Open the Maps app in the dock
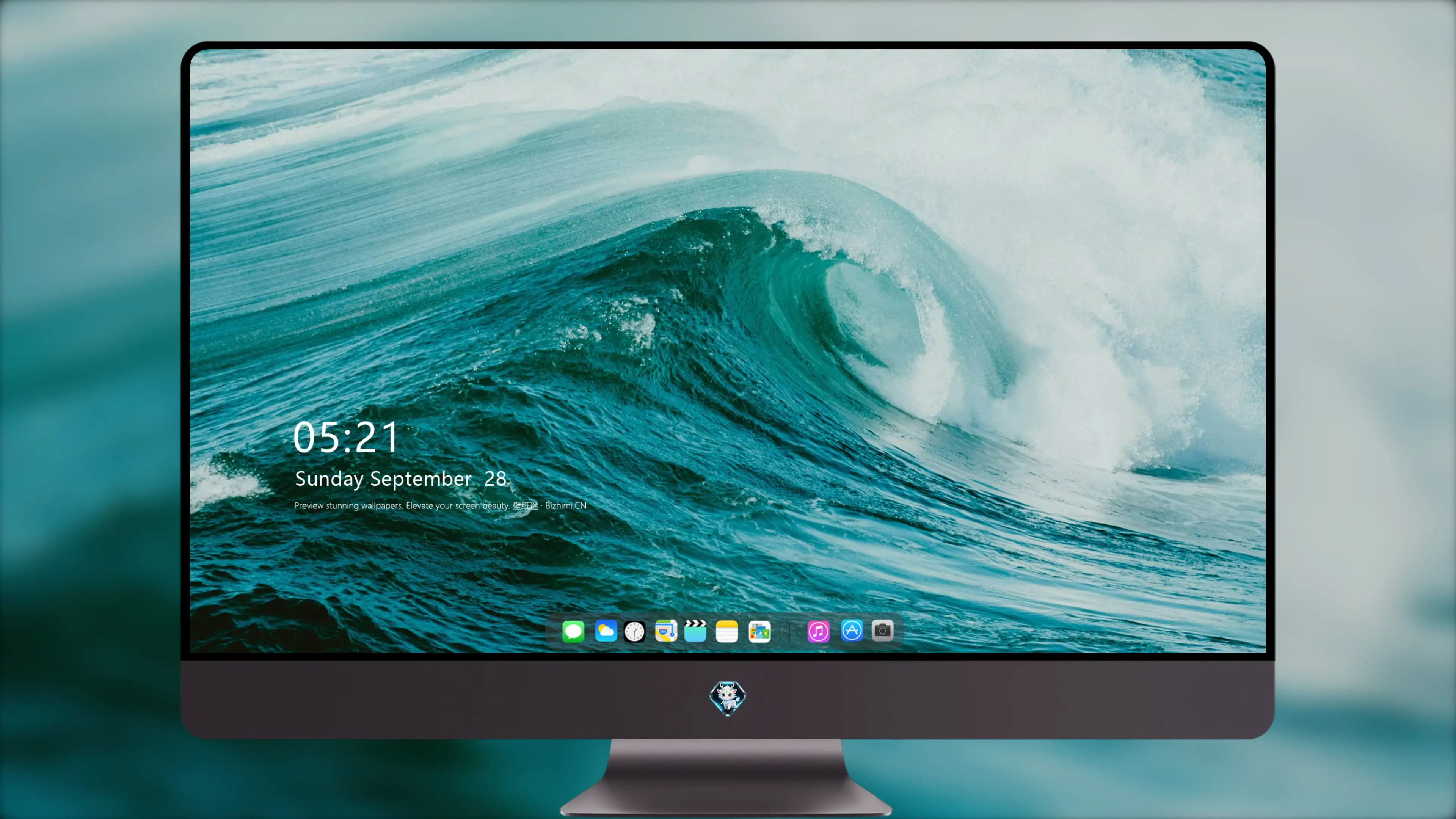Image resolution: width=1456 pixels, height=819 pixels. point(666,631)
